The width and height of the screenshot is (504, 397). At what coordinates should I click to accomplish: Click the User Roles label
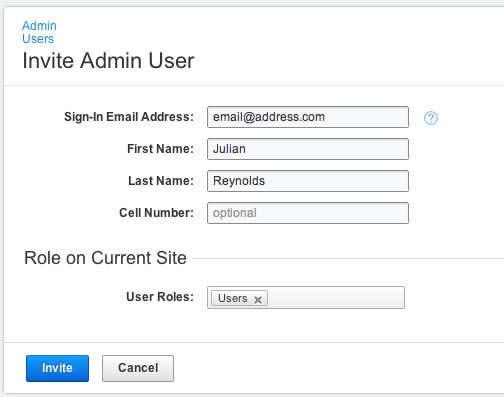coord(160,297)
